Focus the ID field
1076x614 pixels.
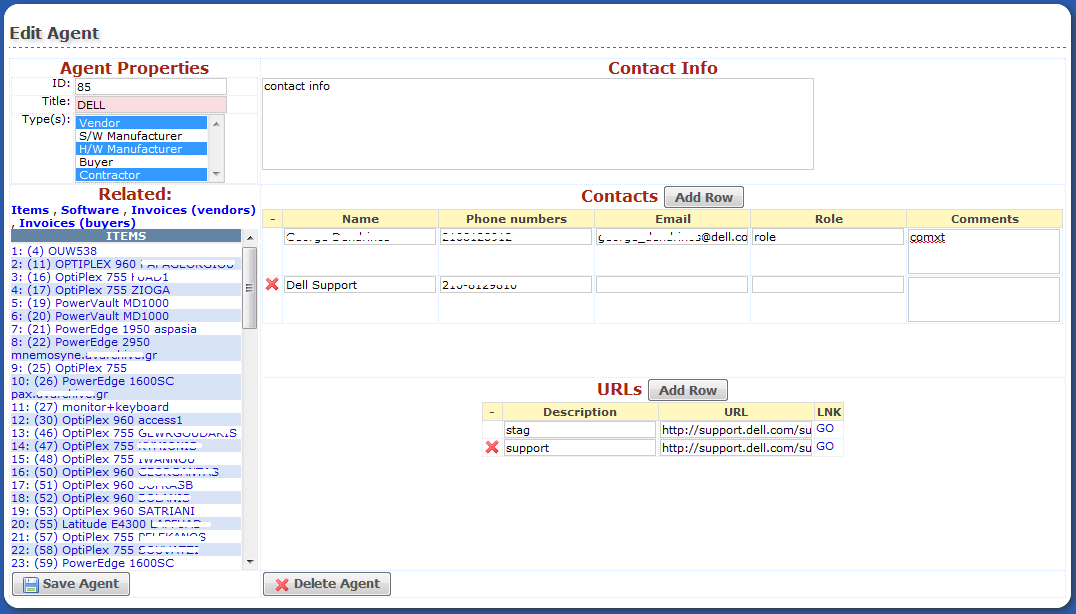pyautogui.click(x=151, y=86)
